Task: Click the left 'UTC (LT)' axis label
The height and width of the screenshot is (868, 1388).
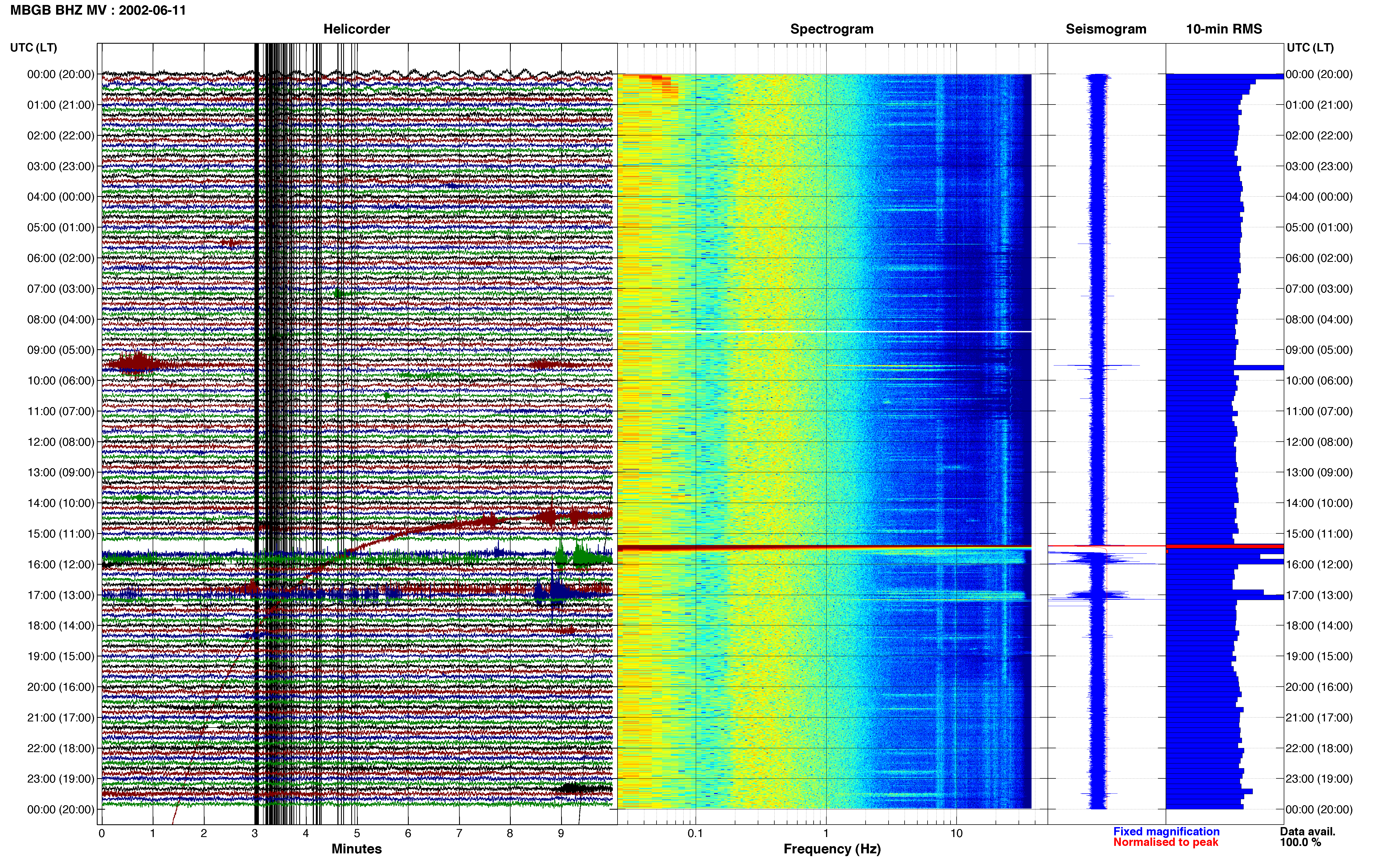Action: (34, 48)
